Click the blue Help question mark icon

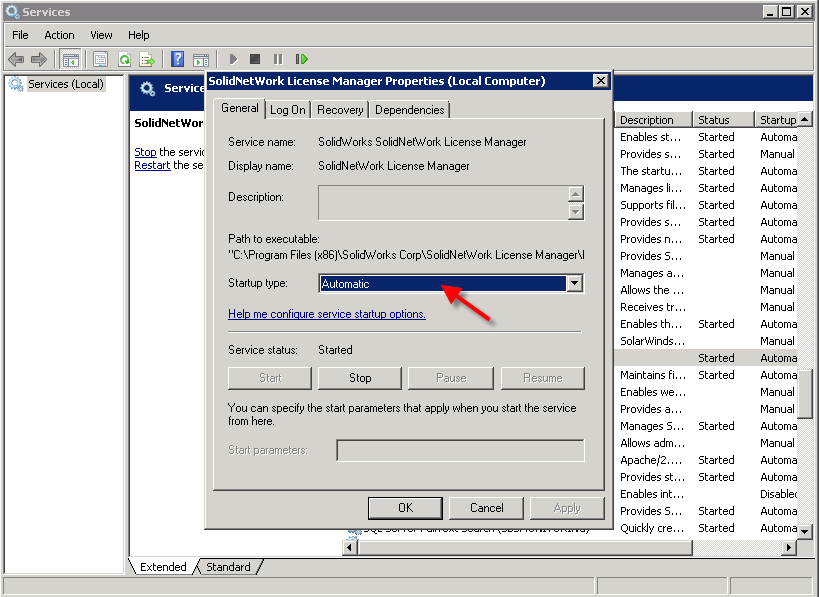[x=177, y=60]
